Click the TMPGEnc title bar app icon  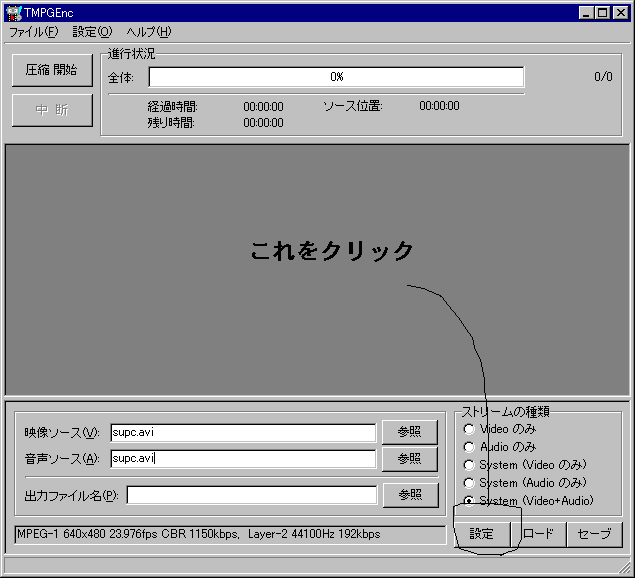pyautogui.click(x=14, y=13)
